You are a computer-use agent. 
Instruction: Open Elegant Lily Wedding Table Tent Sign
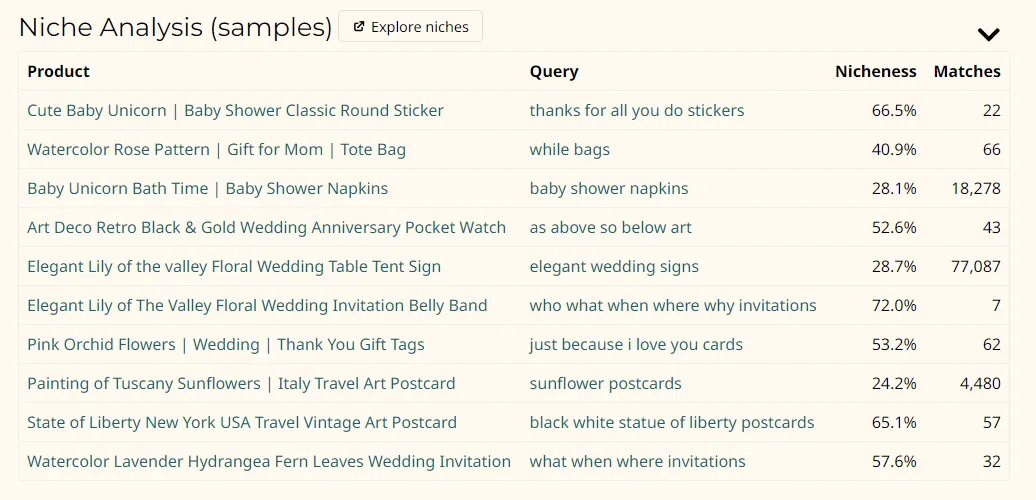click(234, 266)
